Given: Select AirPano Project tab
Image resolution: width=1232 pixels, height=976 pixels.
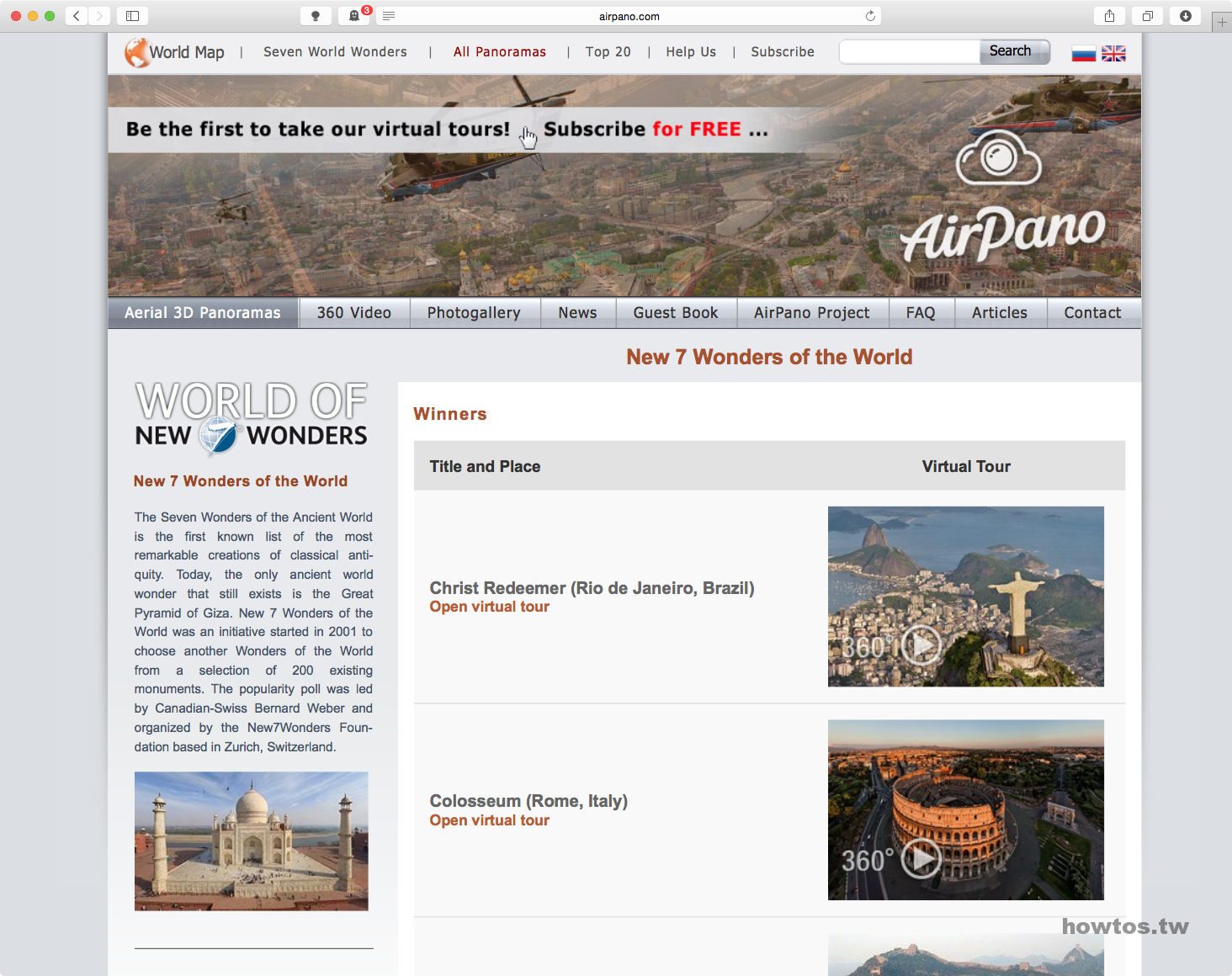Looking at the screenshot, I should coord(812,313).
